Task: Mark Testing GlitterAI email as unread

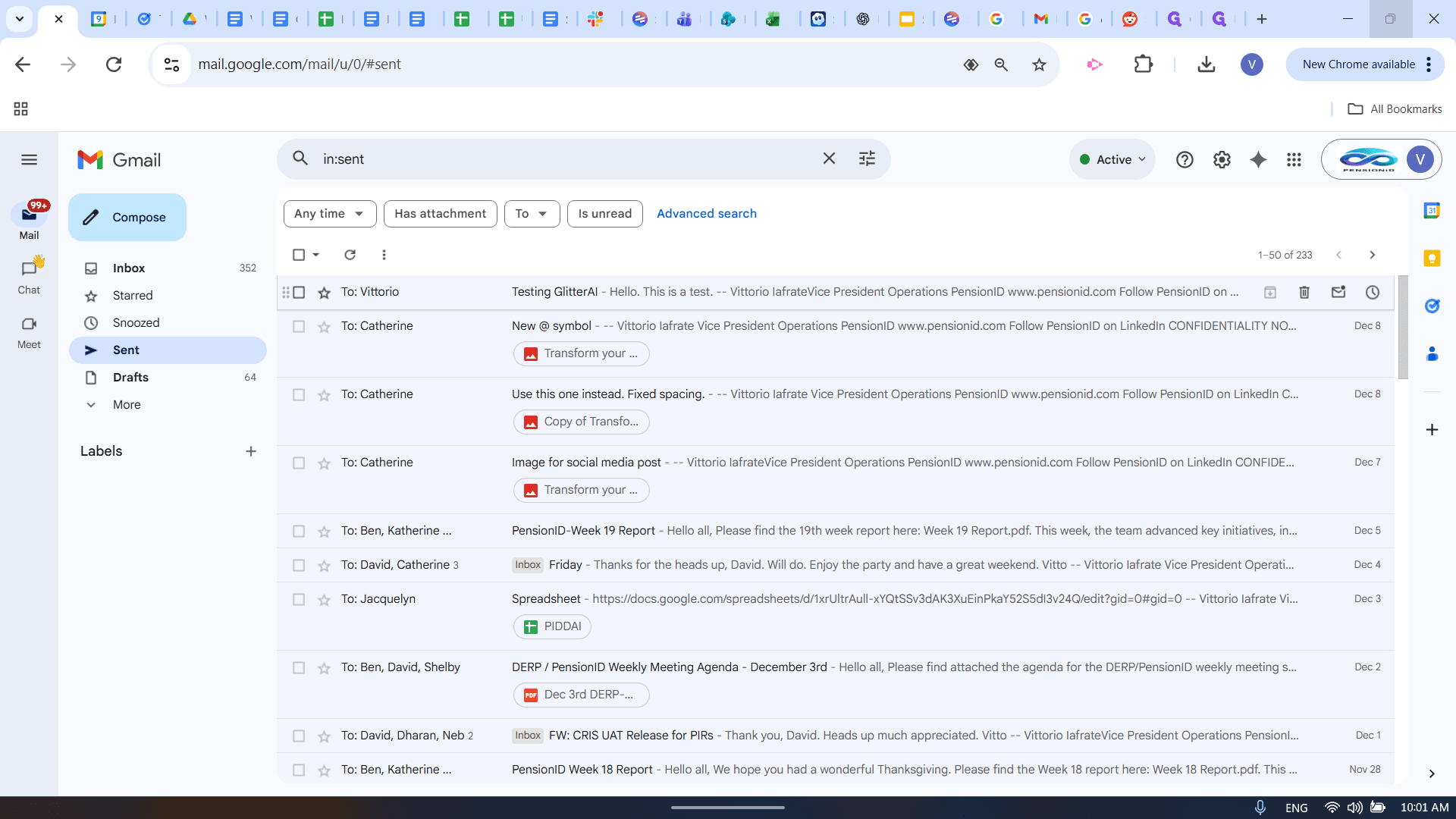Action: pos(1338,292)
